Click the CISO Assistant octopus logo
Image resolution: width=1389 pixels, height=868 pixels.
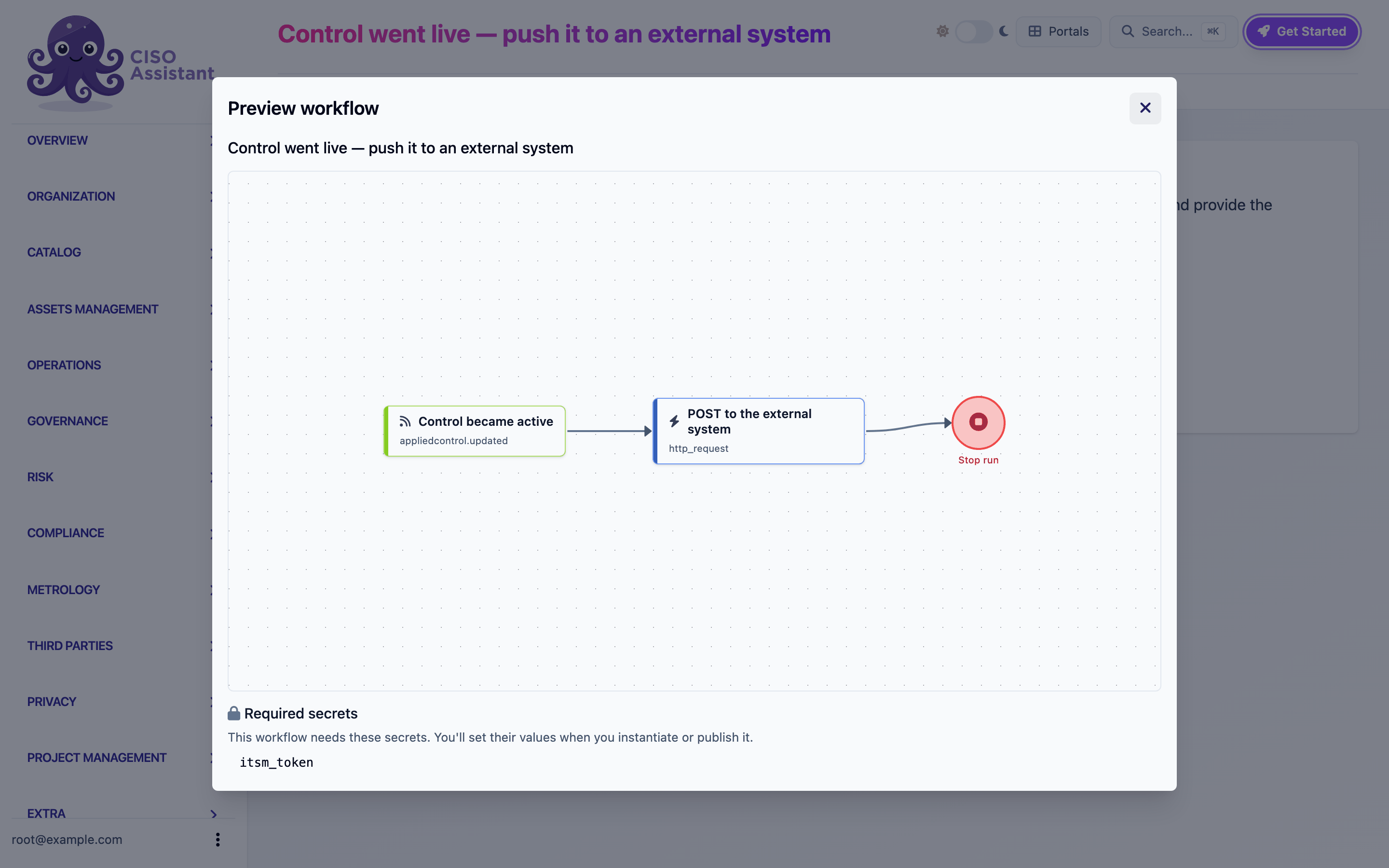(x=75, y=62)
